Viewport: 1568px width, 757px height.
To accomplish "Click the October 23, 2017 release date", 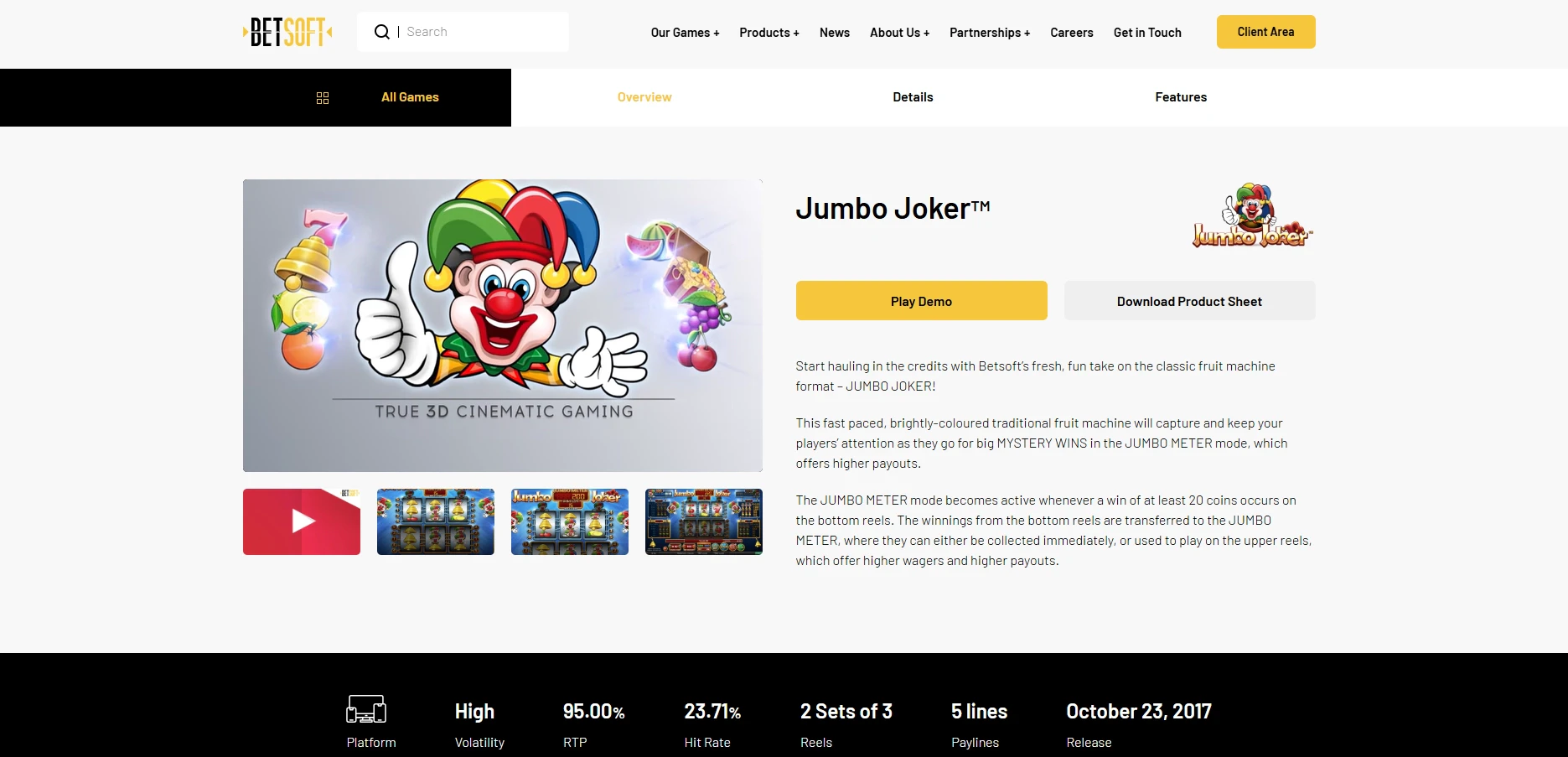I will click(1139, 712).
